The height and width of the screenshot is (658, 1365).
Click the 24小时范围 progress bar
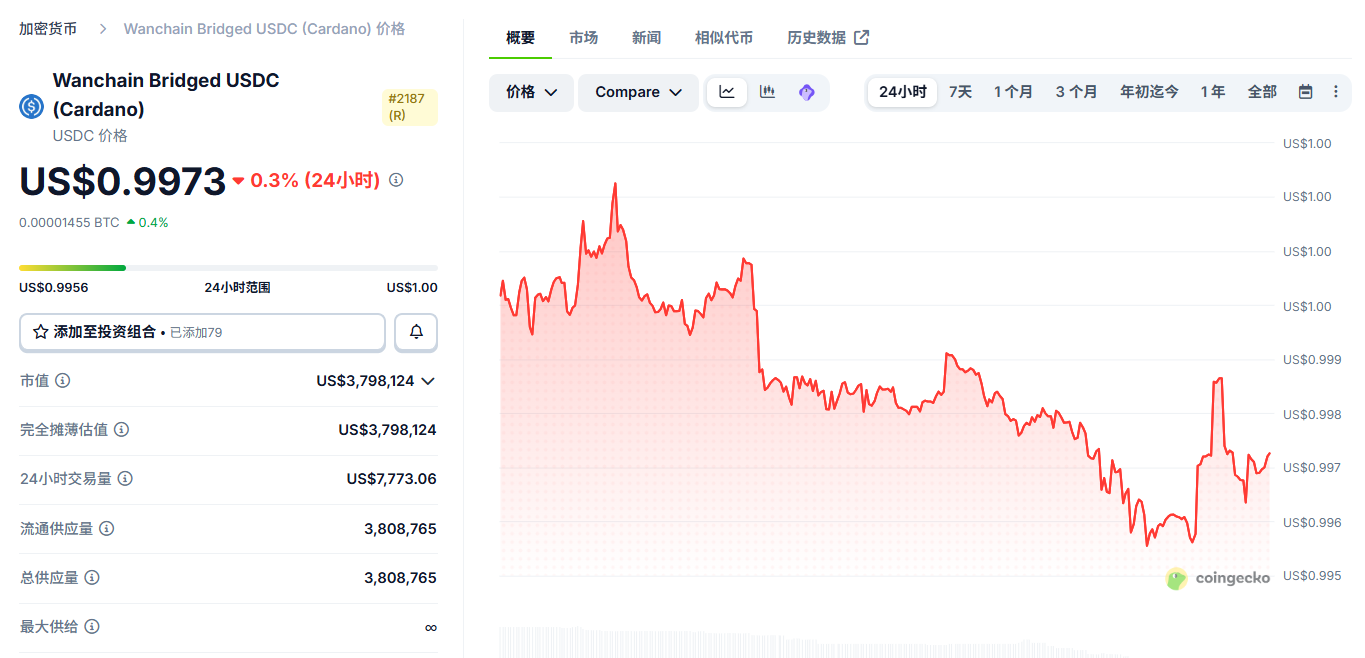tap(228, 268)
